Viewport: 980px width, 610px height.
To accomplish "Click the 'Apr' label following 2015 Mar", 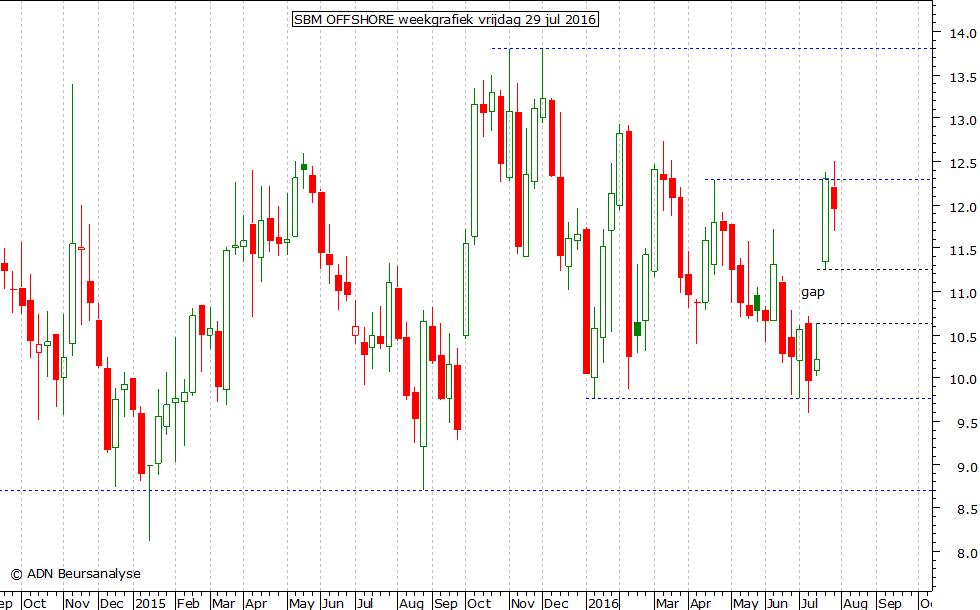I will pyautogui.click(x=256, y=603).
